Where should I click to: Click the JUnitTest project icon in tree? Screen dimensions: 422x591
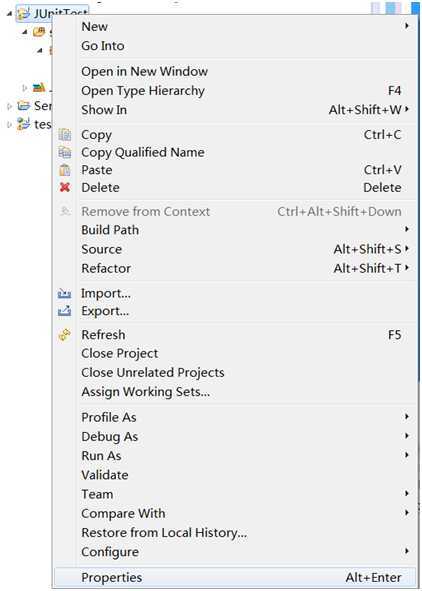(x=23, y=14)
